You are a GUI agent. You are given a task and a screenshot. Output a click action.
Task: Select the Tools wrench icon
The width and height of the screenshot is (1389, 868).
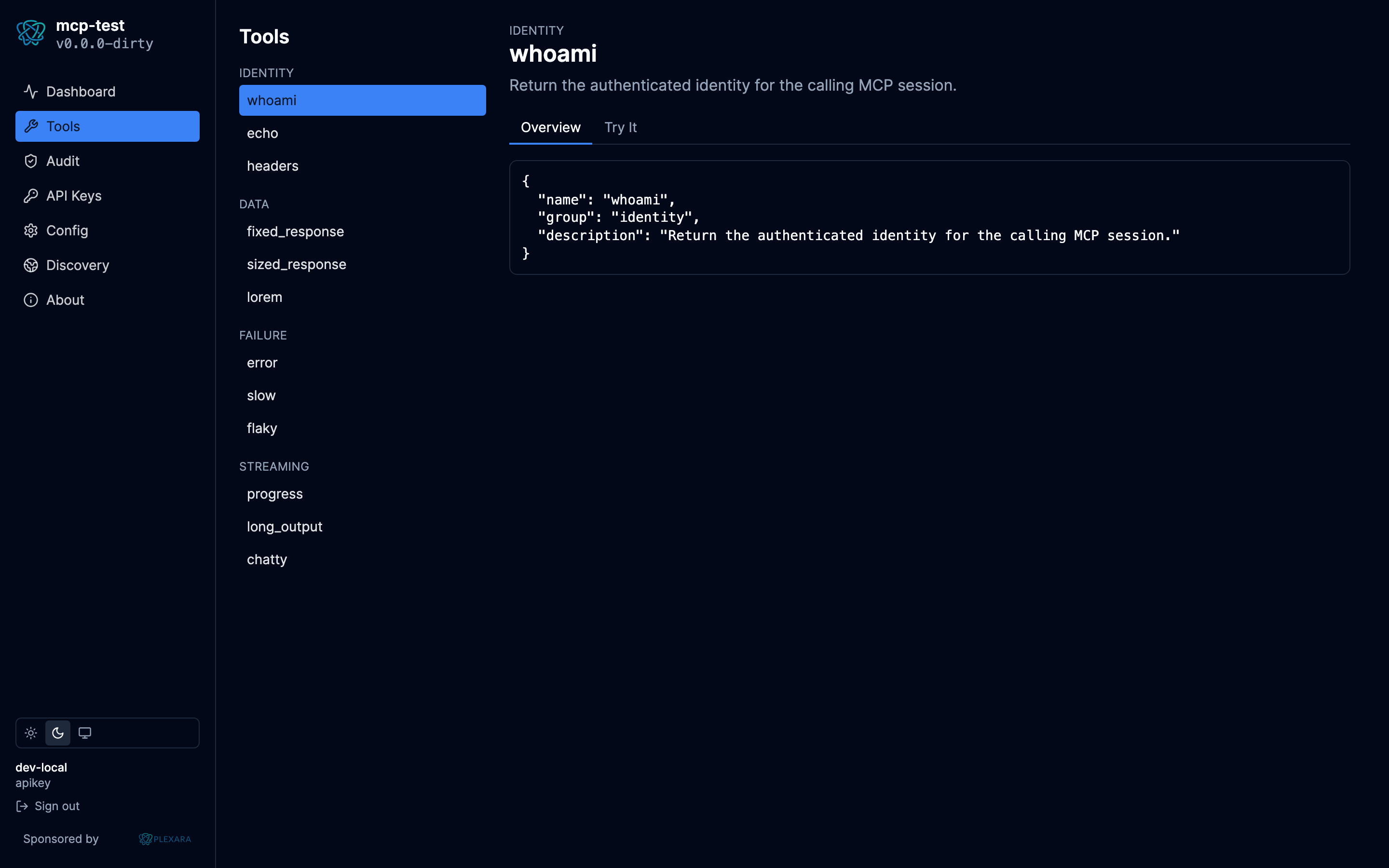31,126
